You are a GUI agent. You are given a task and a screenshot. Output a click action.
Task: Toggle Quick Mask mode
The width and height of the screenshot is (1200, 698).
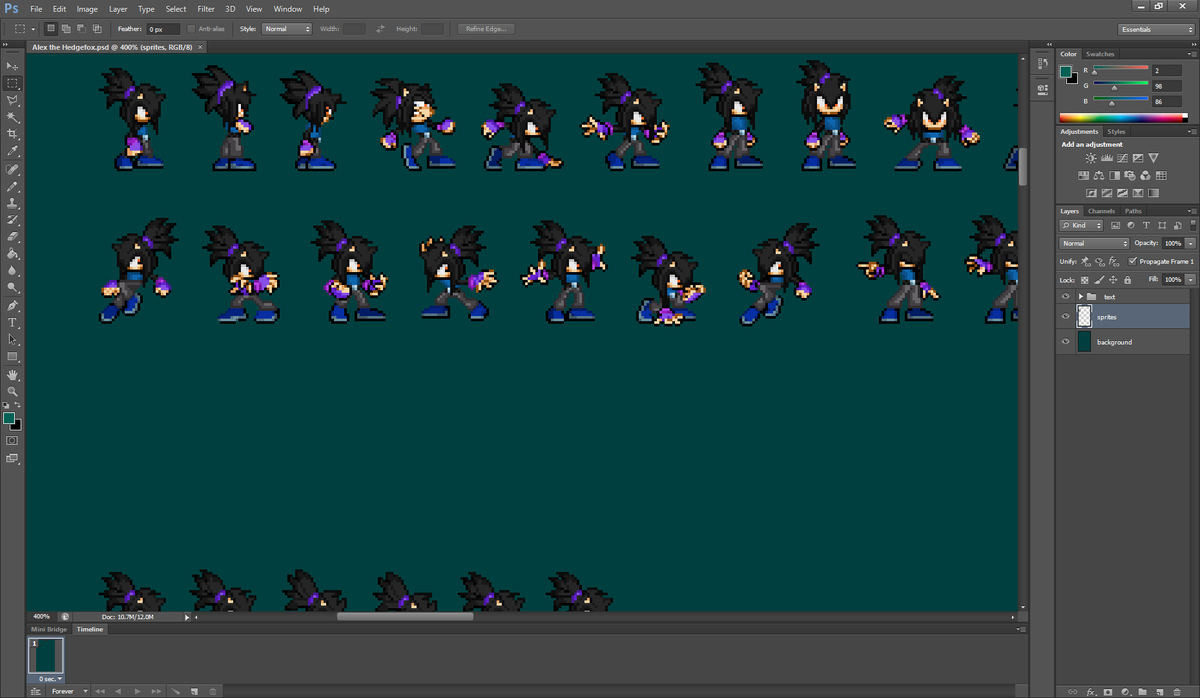12,440
